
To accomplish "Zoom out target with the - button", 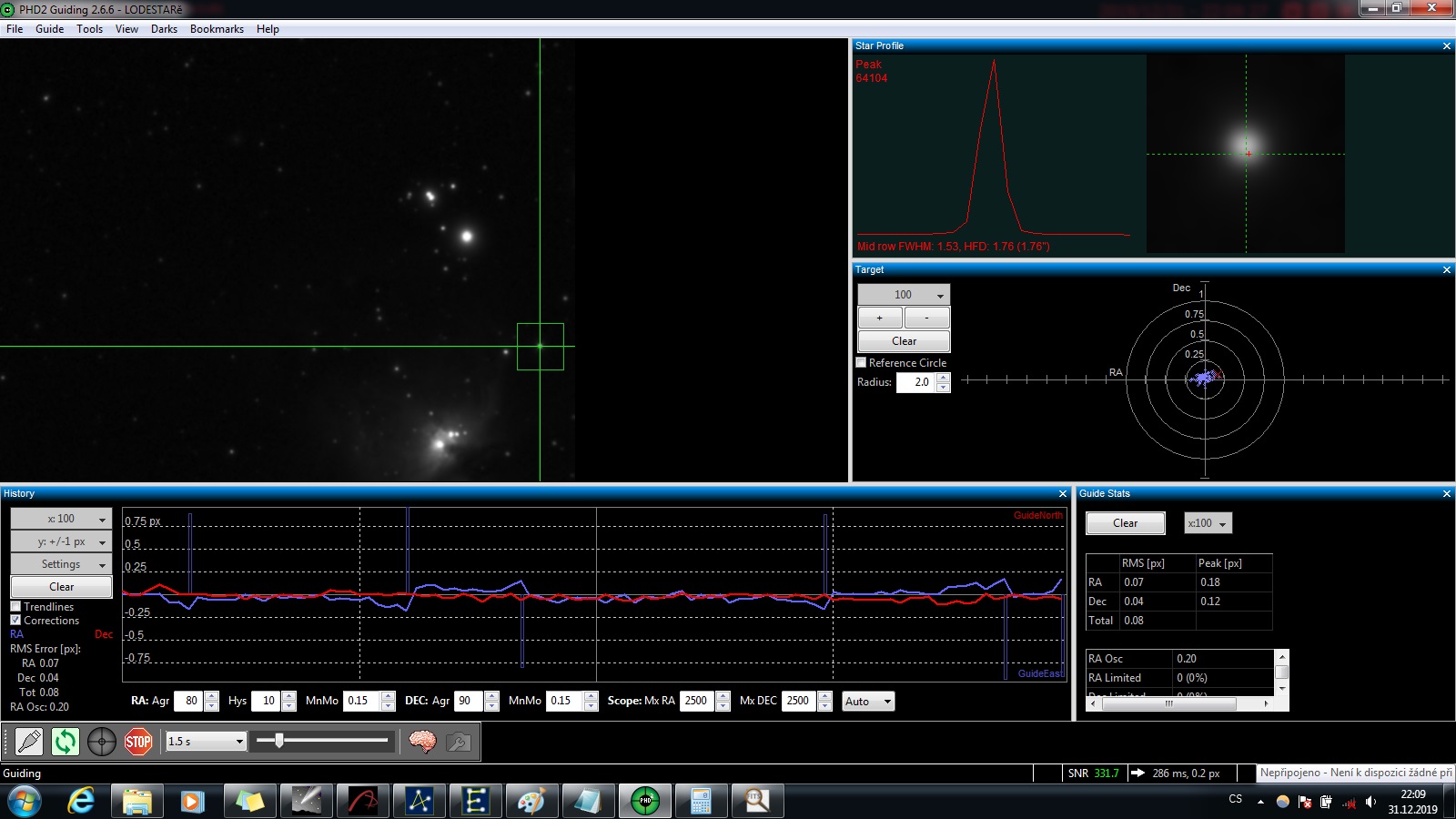I will pos(927,318).
